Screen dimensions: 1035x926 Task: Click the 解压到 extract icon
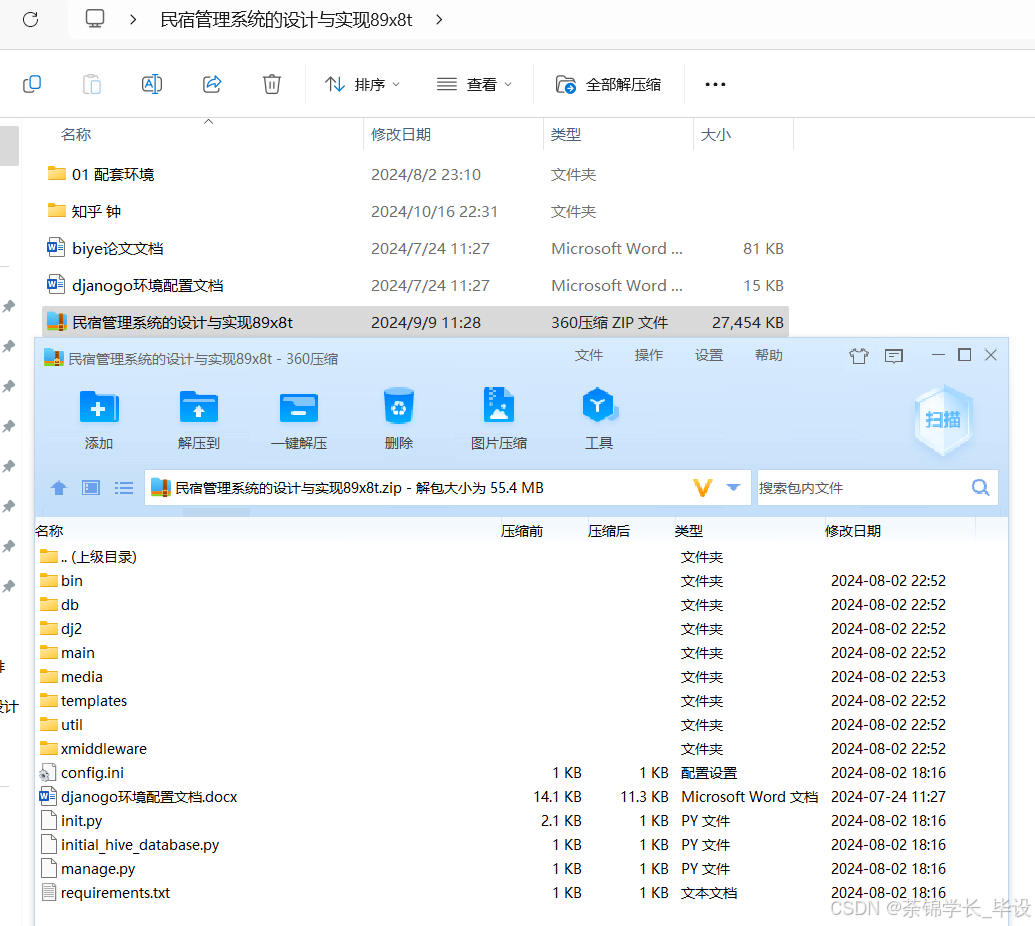[198, 418]
